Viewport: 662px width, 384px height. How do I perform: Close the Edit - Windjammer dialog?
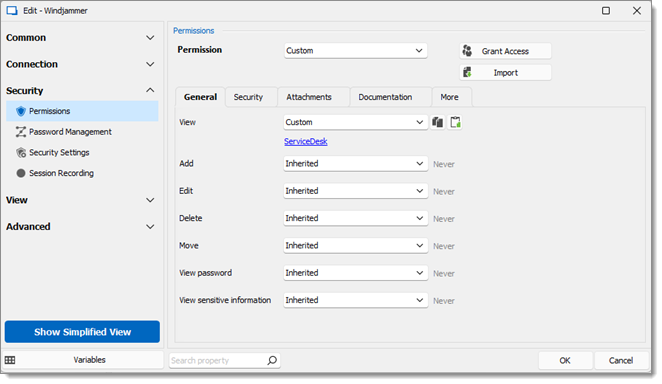pos(637,11)
